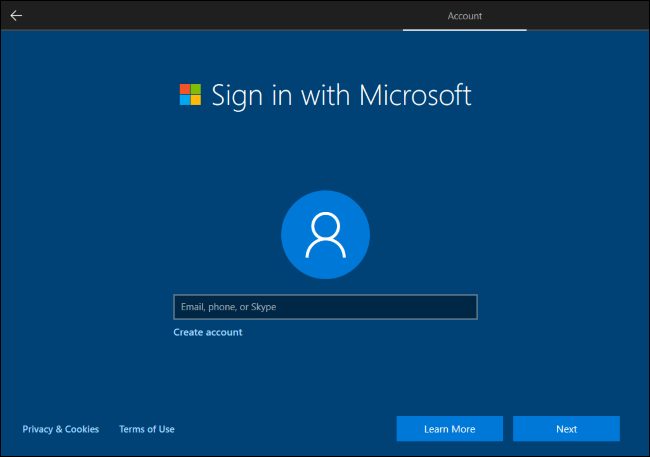Click the "Sign in with Microsoft" heading
Screen dimensions: 650x457
click(340, 95)
